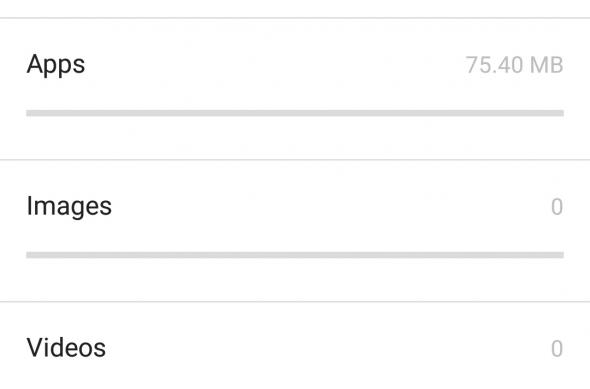590x389 pixels.
Task: Click empty area beneath the Apps usage bar
Action: click(x=295, y=137)
